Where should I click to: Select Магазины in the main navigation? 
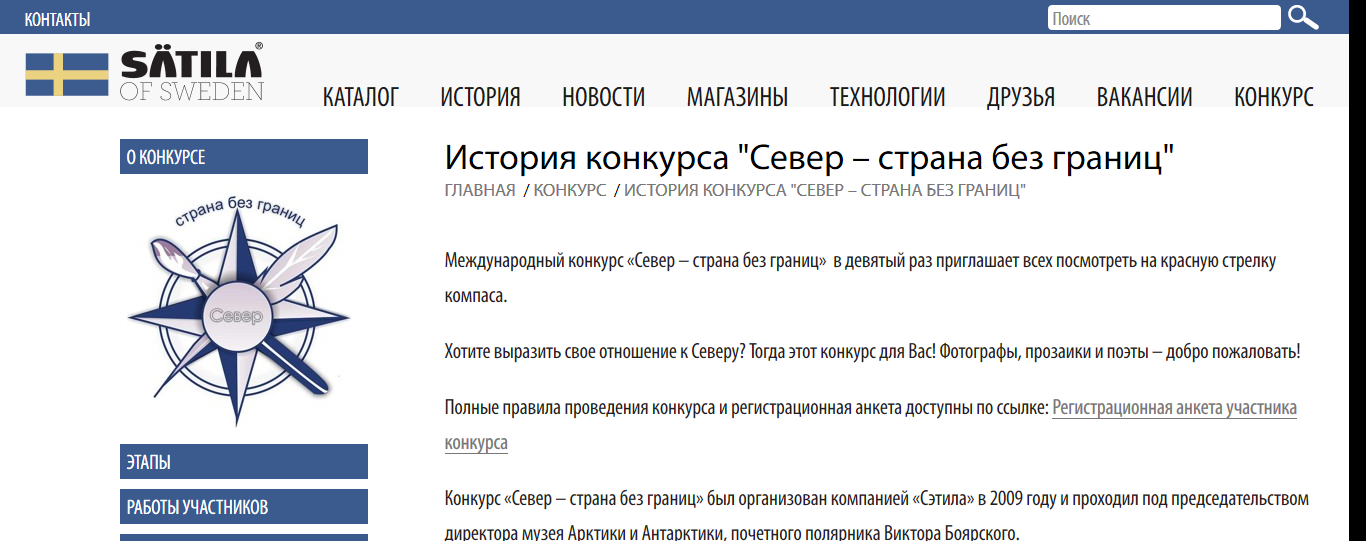pos(737,97)
